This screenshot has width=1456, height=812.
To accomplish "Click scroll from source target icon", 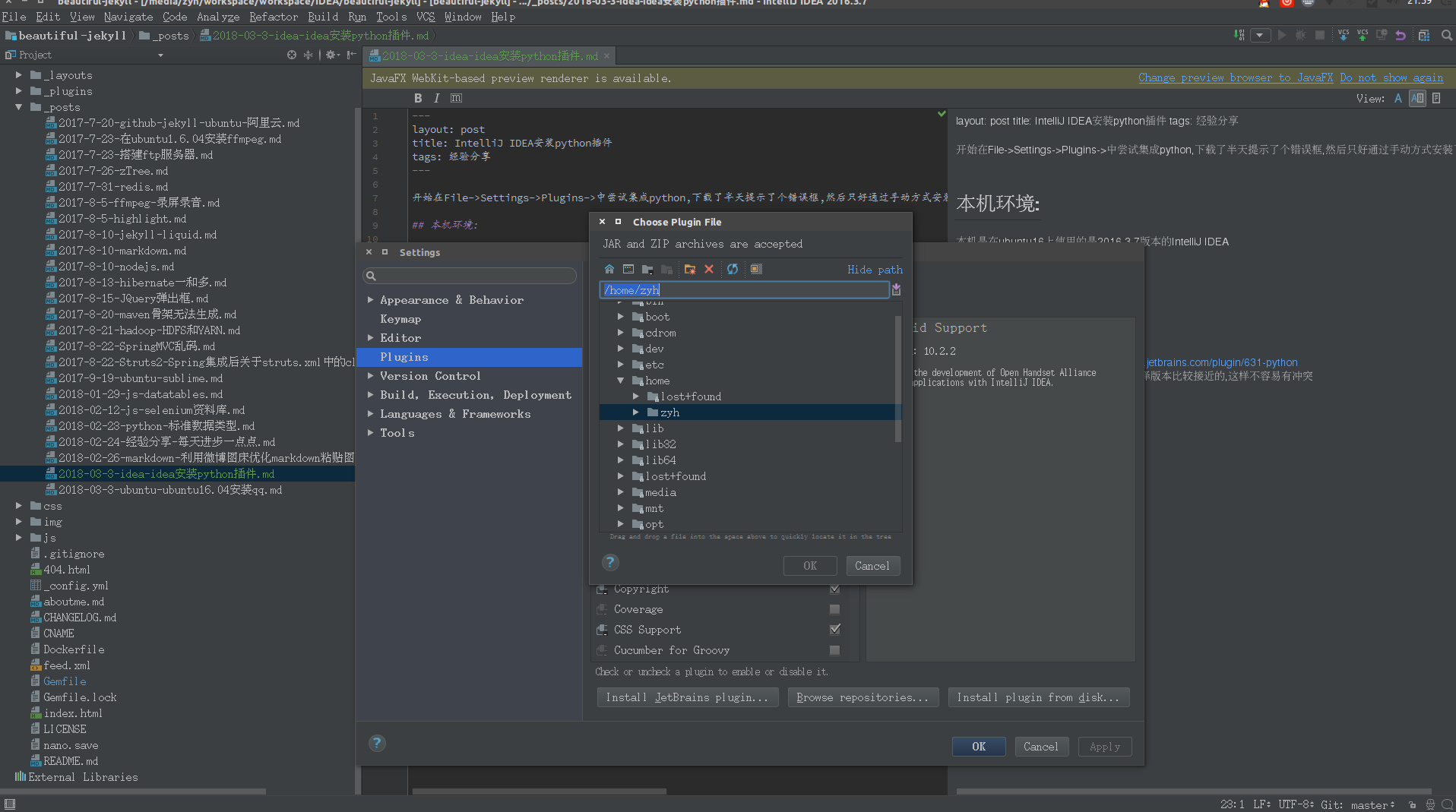I will tap(292, 55).
